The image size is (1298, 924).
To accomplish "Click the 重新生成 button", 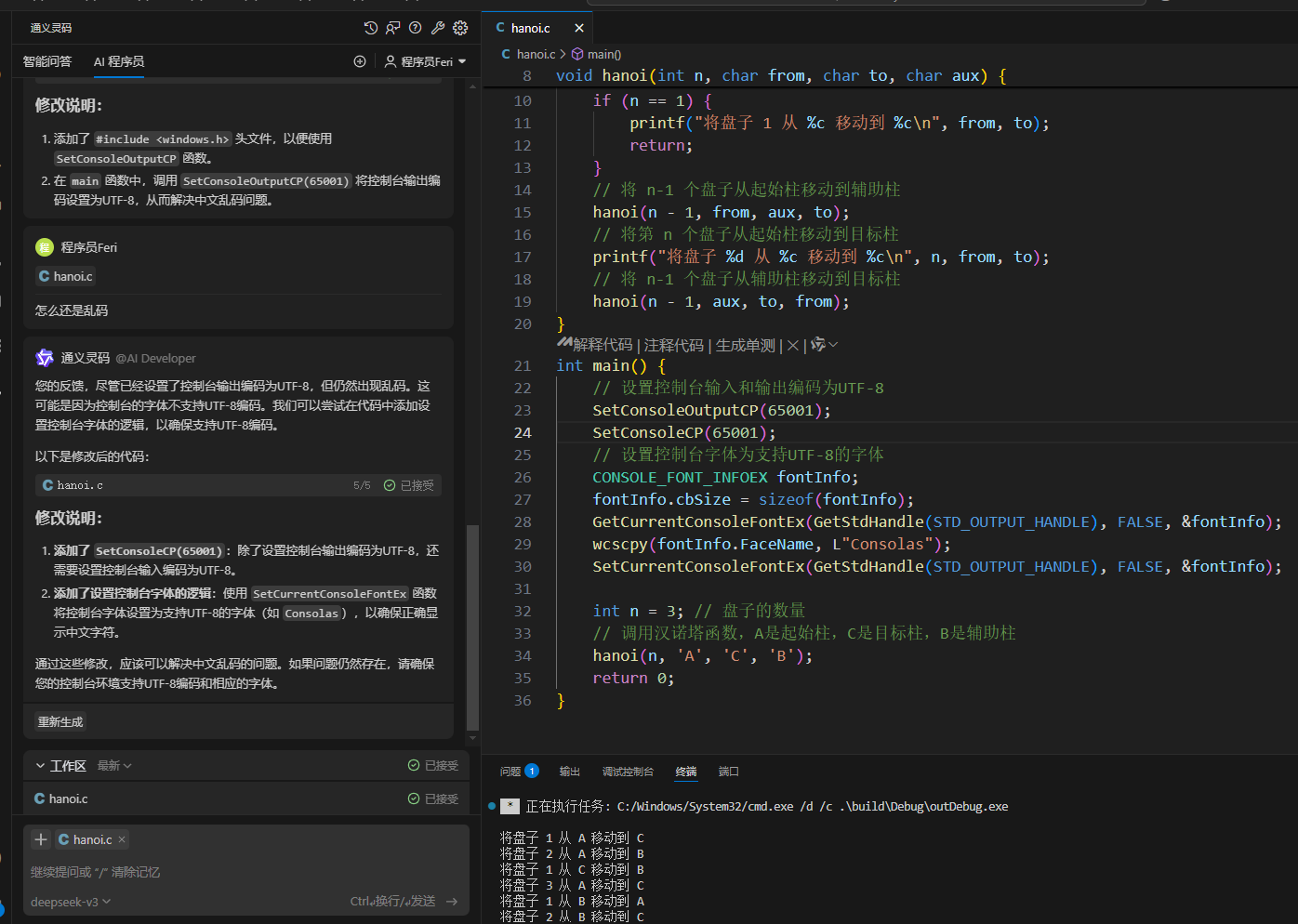I will pyautogui.click(x=60, y=721).
